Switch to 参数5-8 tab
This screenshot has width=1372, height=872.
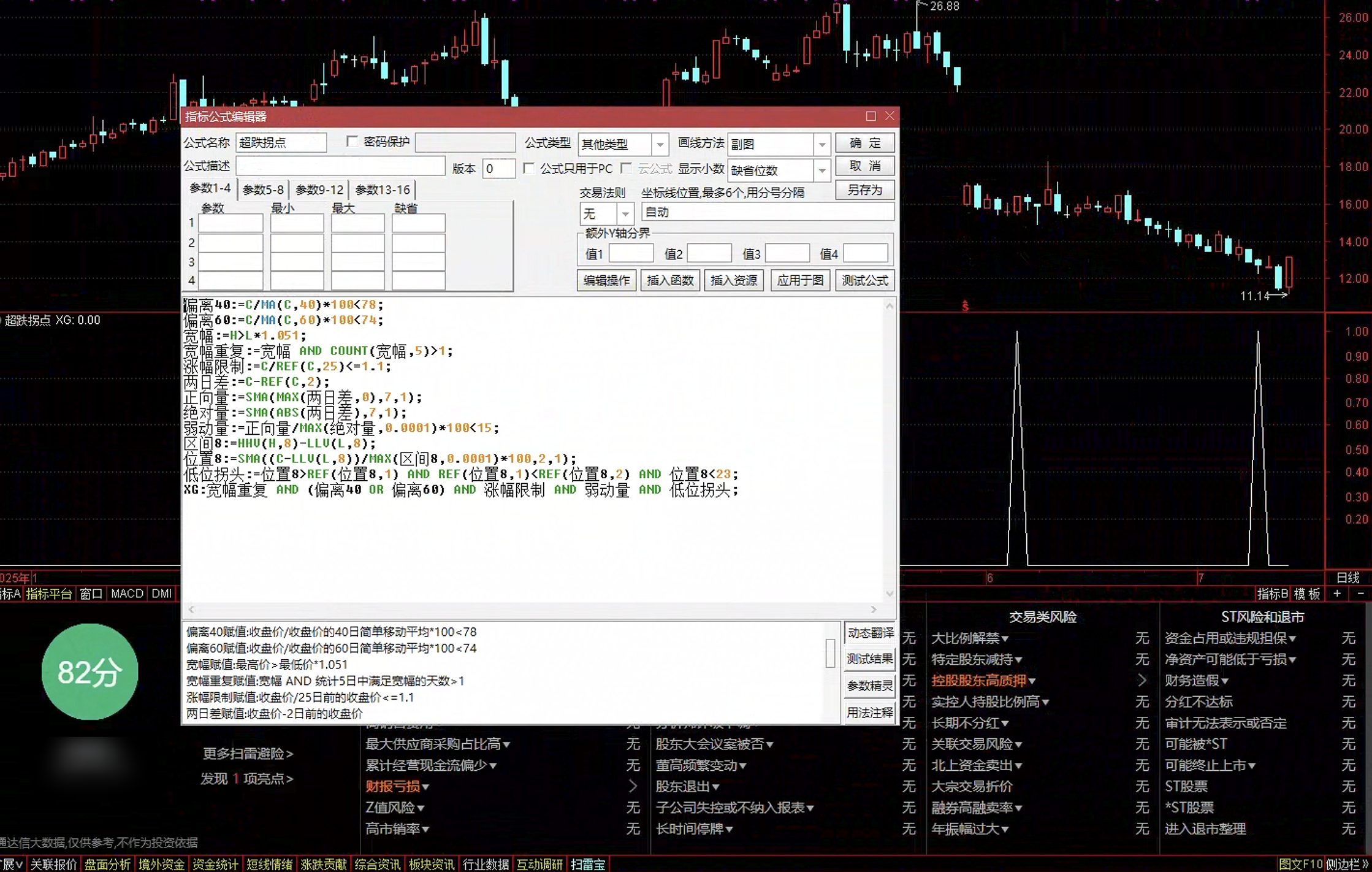click(x=263, y=189)
